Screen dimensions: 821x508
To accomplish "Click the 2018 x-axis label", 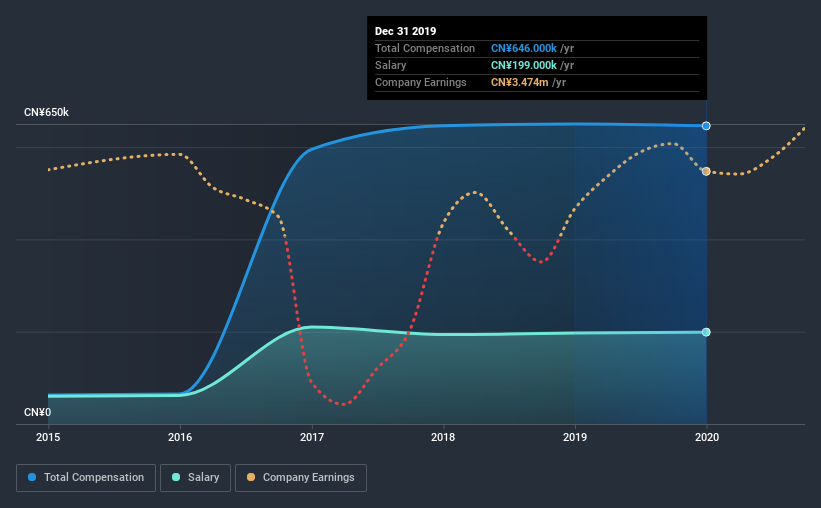I will (x=443, y=437).
